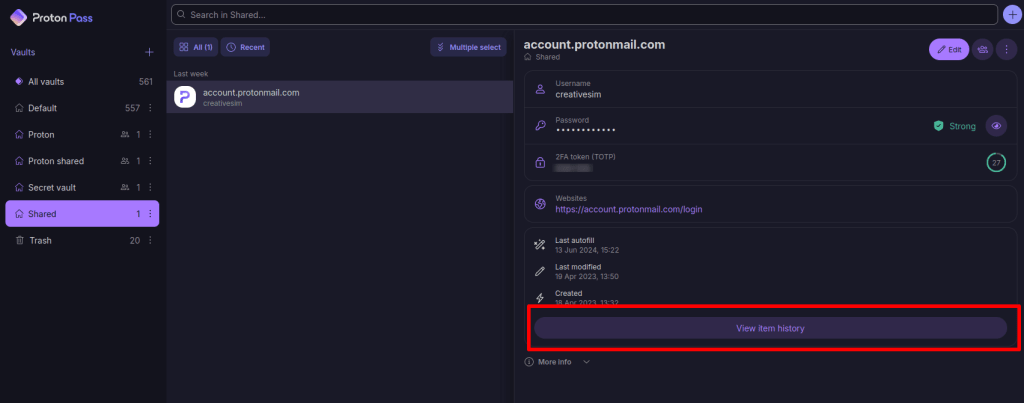Open All vaults in the sidebar
The image size is (1024, 403).
point(82,82)
